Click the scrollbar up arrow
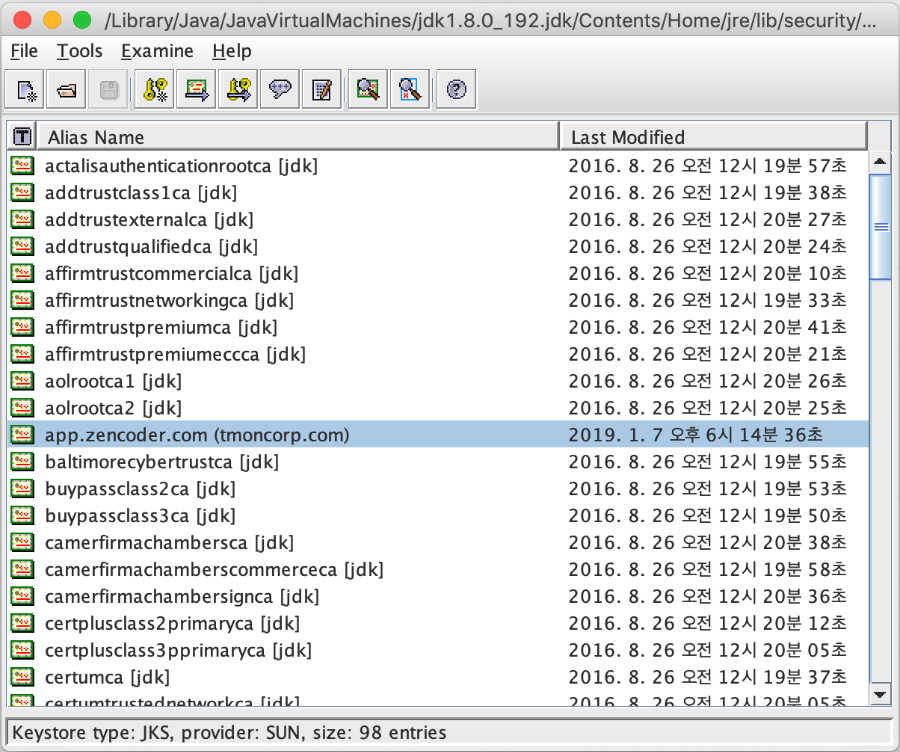This screenshot has height=752, width=900. (x=880, y=161)
